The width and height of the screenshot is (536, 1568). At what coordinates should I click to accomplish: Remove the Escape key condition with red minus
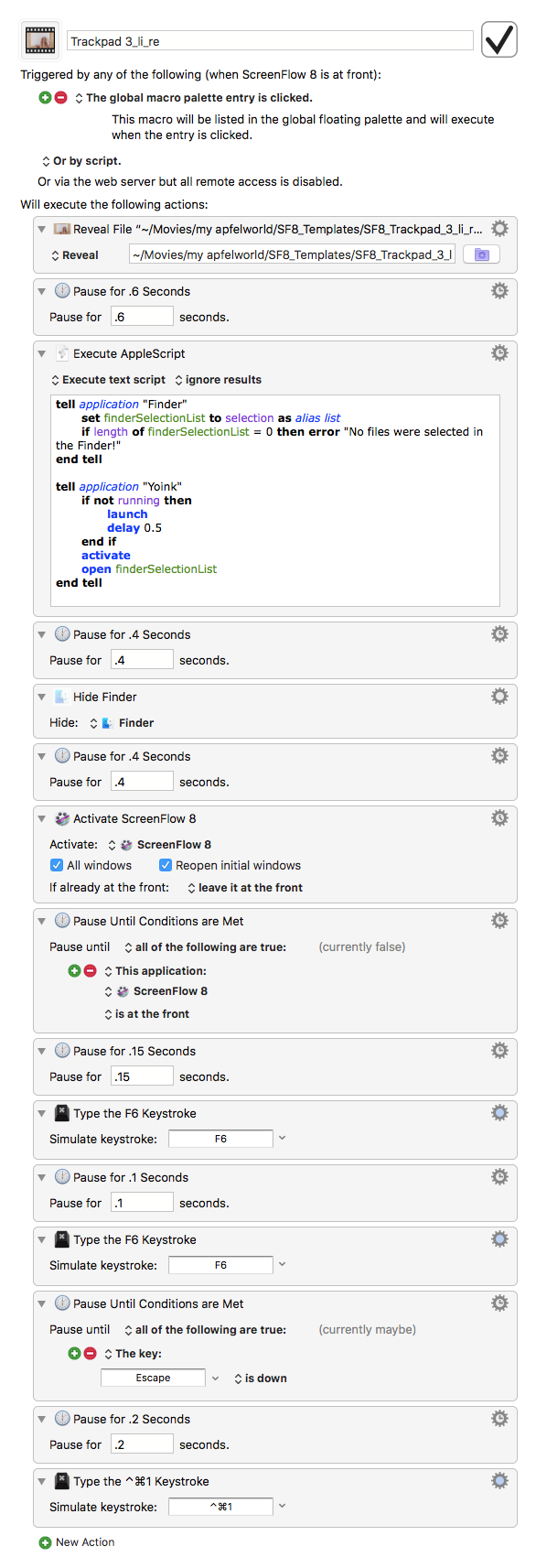click(x=90, y=1353)
